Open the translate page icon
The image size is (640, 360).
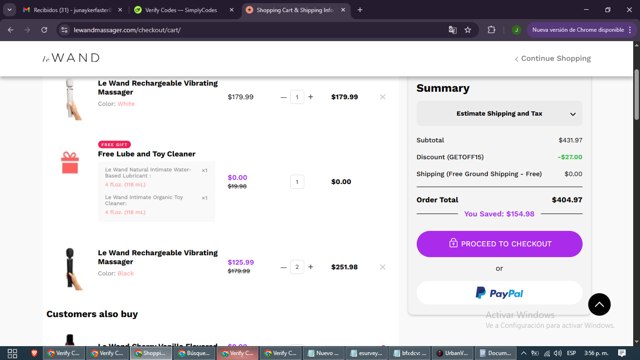(x=452, y=30)
